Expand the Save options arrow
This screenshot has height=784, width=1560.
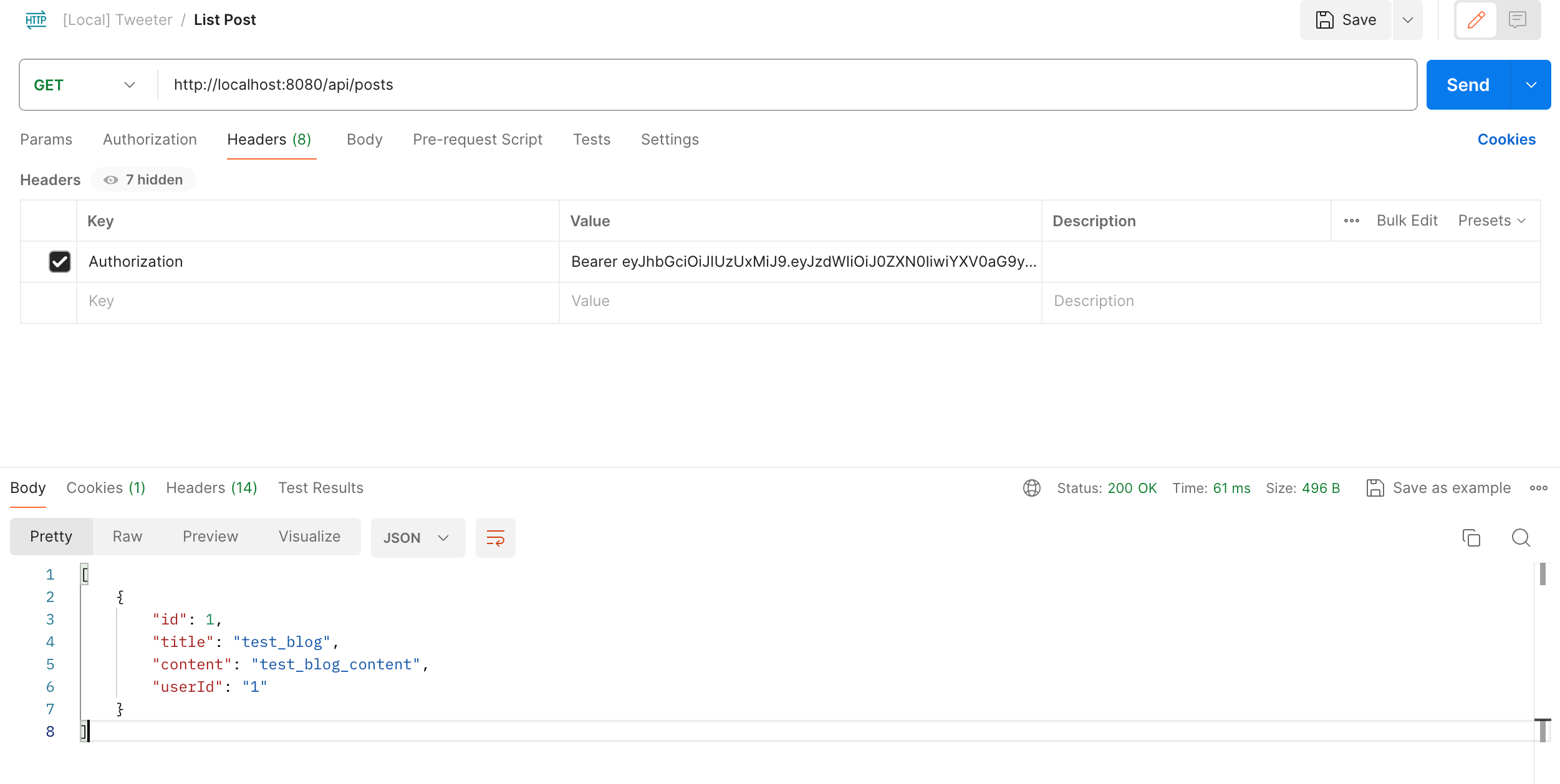tap(1407, 20)
